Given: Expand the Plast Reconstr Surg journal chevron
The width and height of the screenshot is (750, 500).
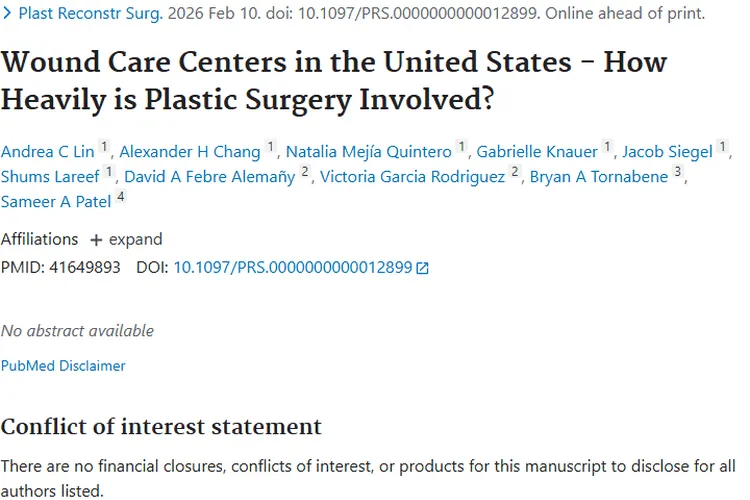Looking at the screenshot, I should click(6, 15).
